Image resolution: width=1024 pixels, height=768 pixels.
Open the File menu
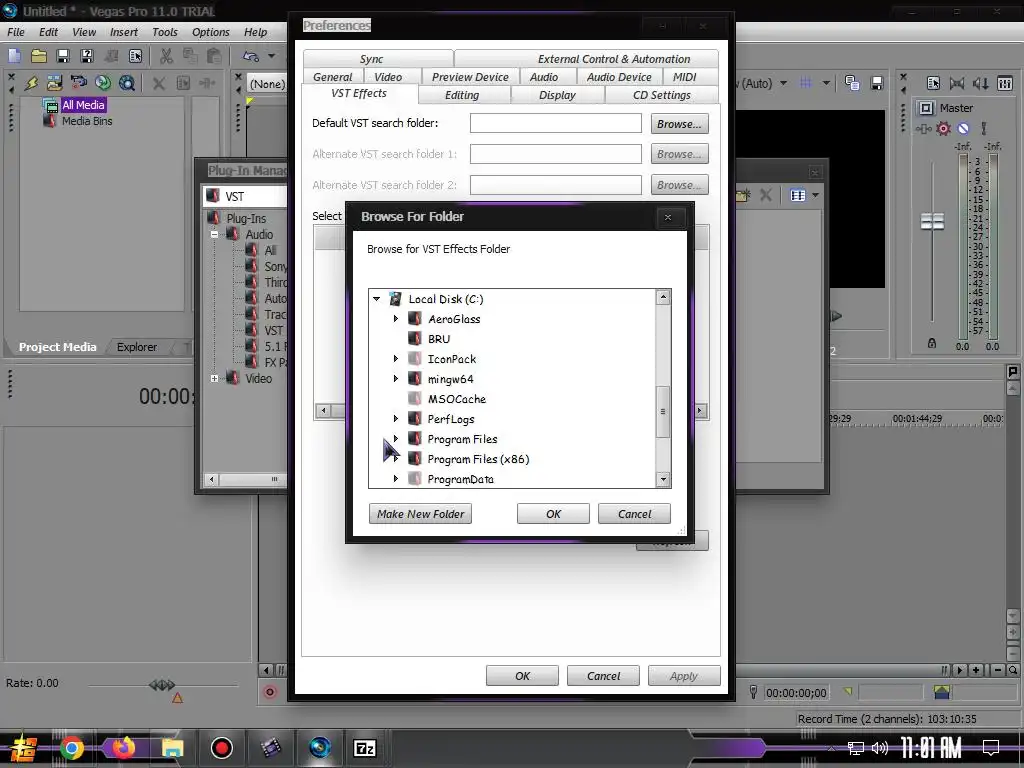click(x=16, y=32)
